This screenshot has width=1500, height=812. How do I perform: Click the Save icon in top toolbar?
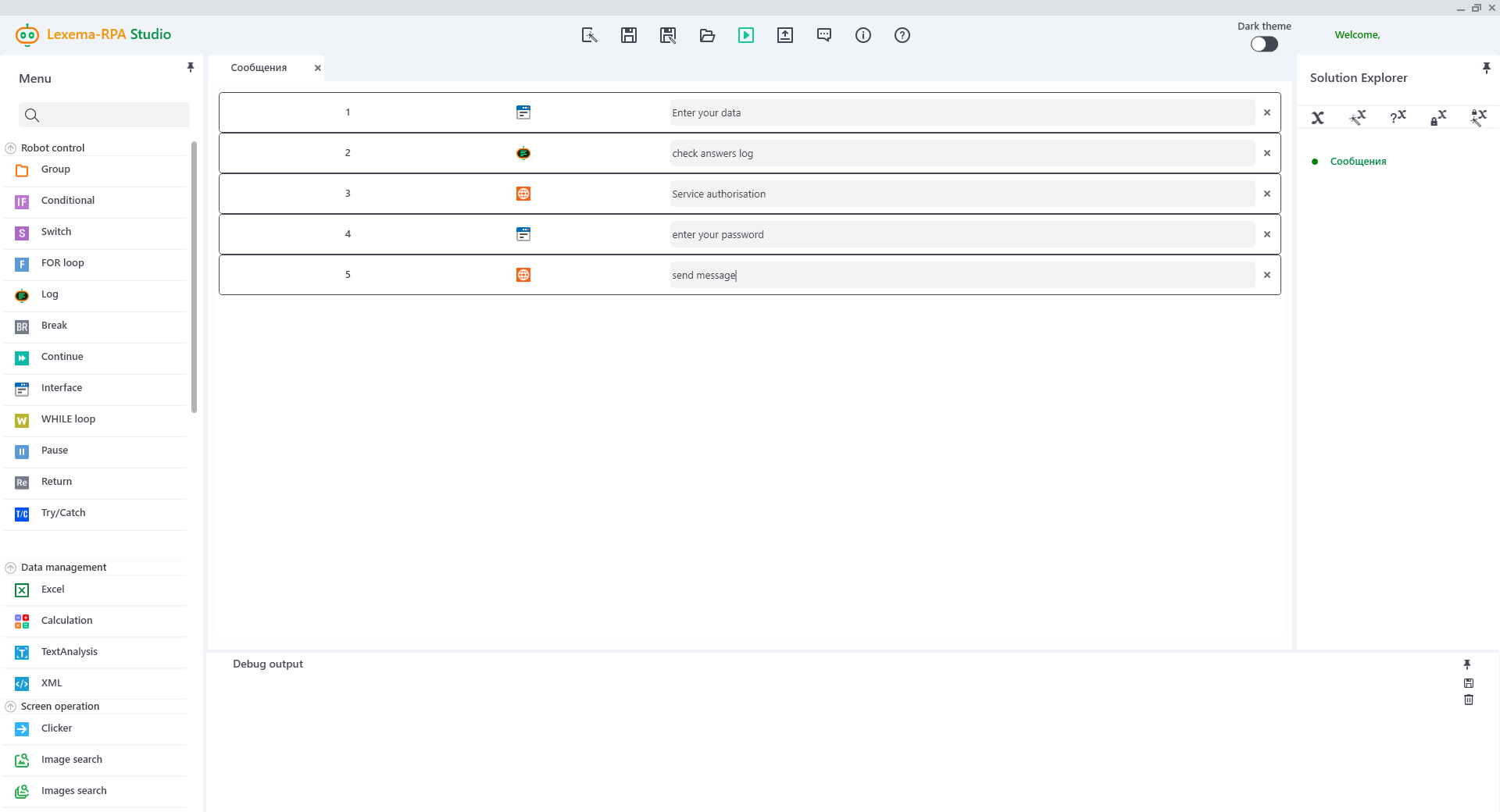[629, 35]
